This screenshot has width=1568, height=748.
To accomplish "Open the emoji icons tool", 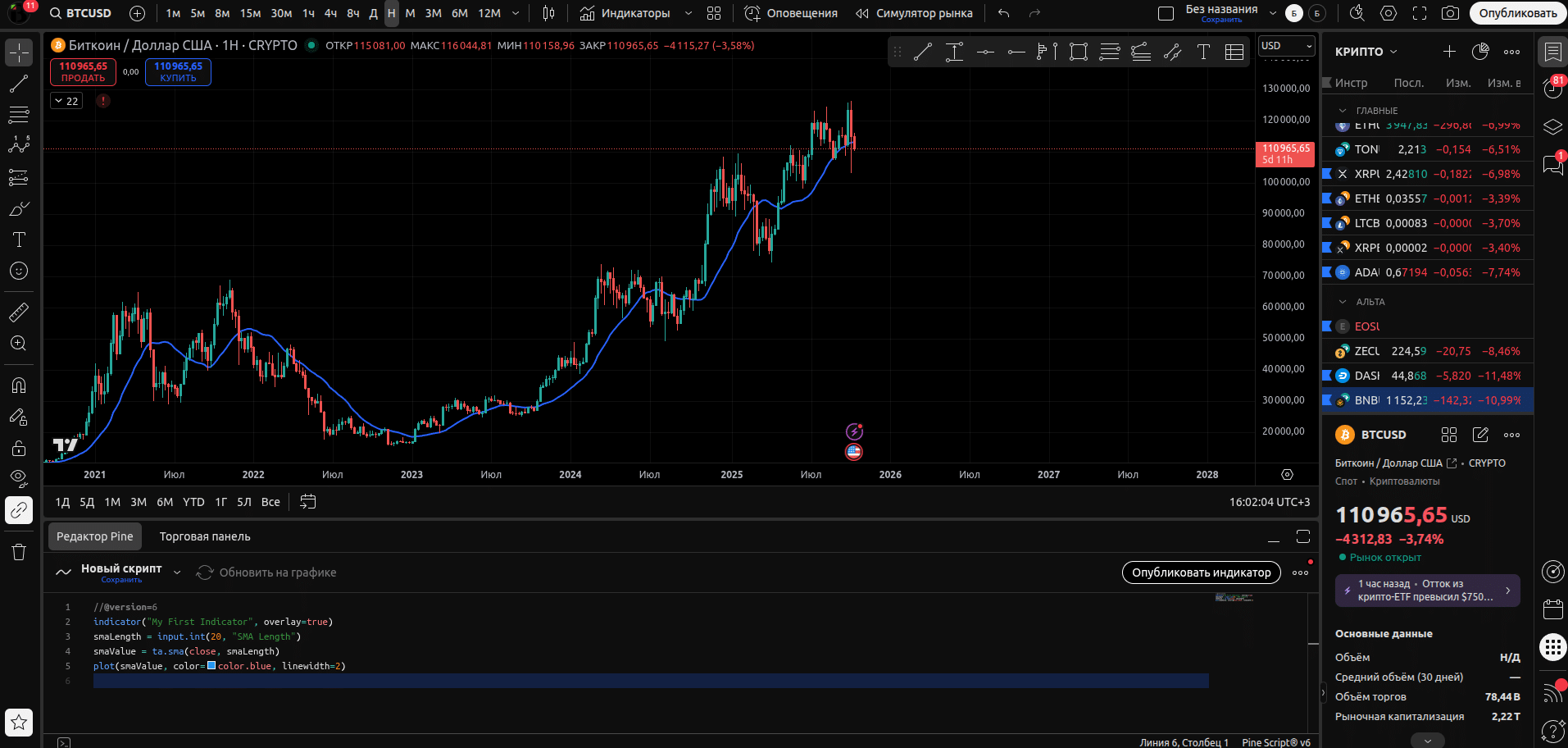I will pos(18,271).
